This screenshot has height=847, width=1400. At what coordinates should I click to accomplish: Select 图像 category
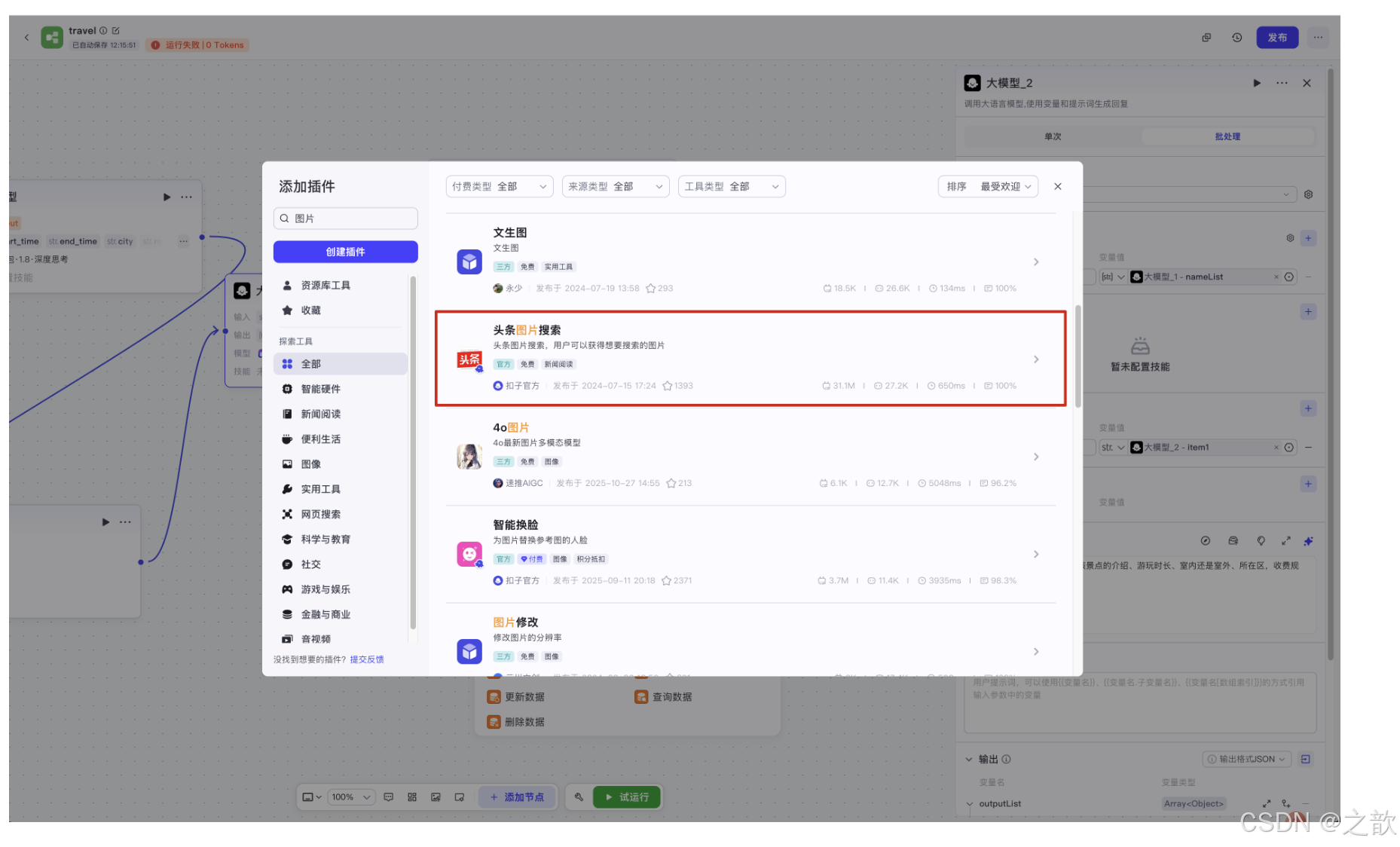(341, 464)
